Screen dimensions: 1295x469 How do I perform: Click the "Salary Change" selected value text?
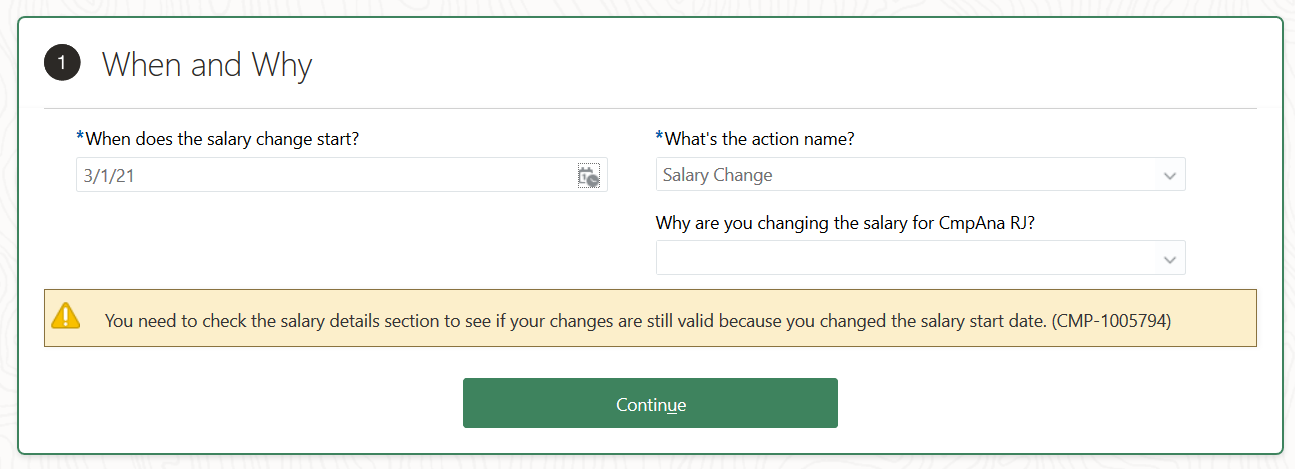point(717,175)
